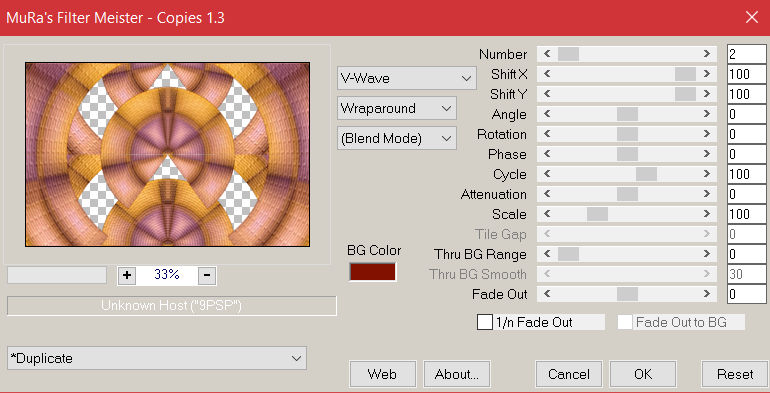The width and height of the screenshot is (770, 393).
Task: Click the Unknown Host ("9PSP") status bar
Action: tap(171, 306)
